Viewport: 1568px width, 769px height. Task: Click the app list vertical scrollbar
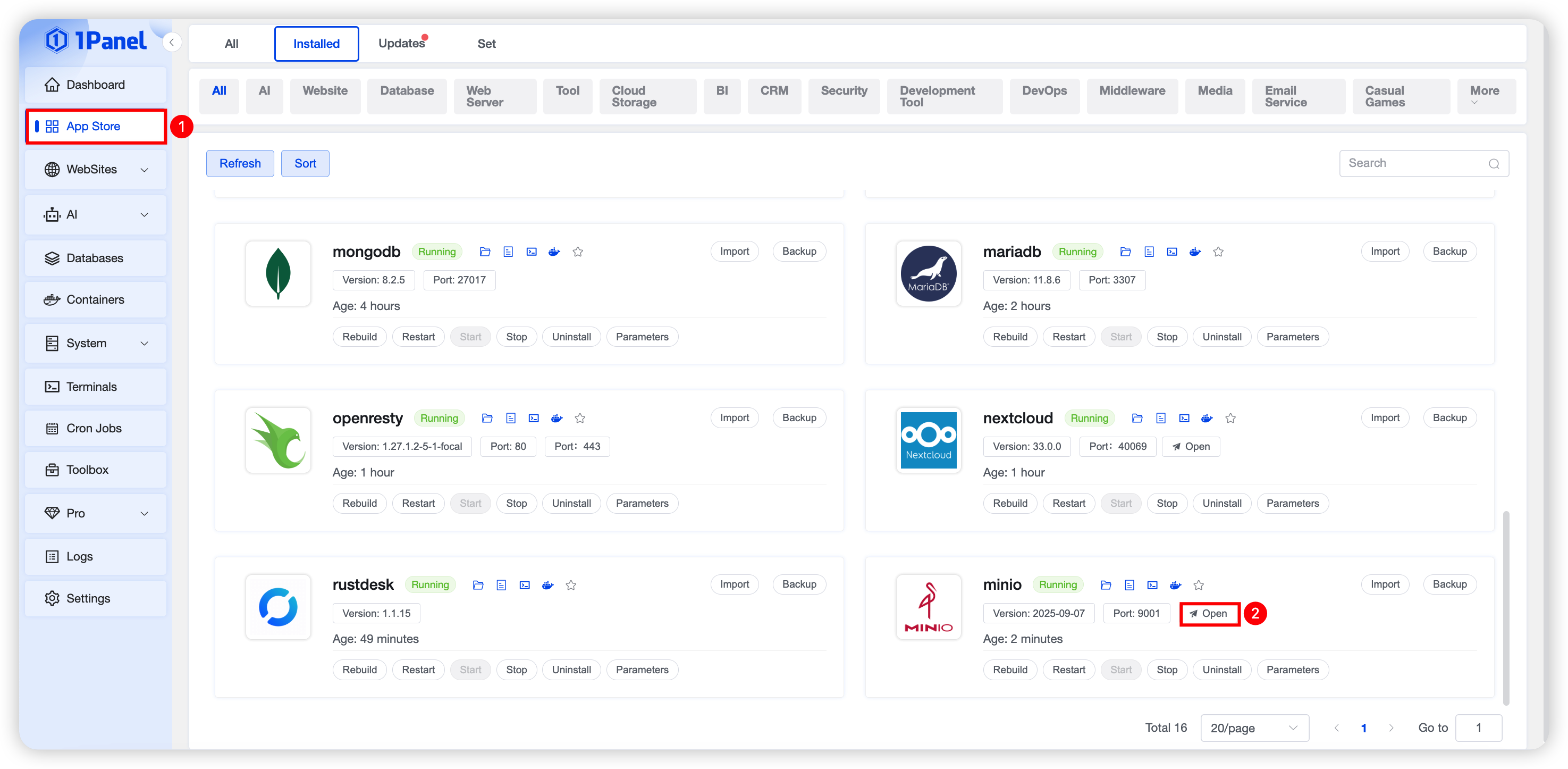tap(1505, 609)
